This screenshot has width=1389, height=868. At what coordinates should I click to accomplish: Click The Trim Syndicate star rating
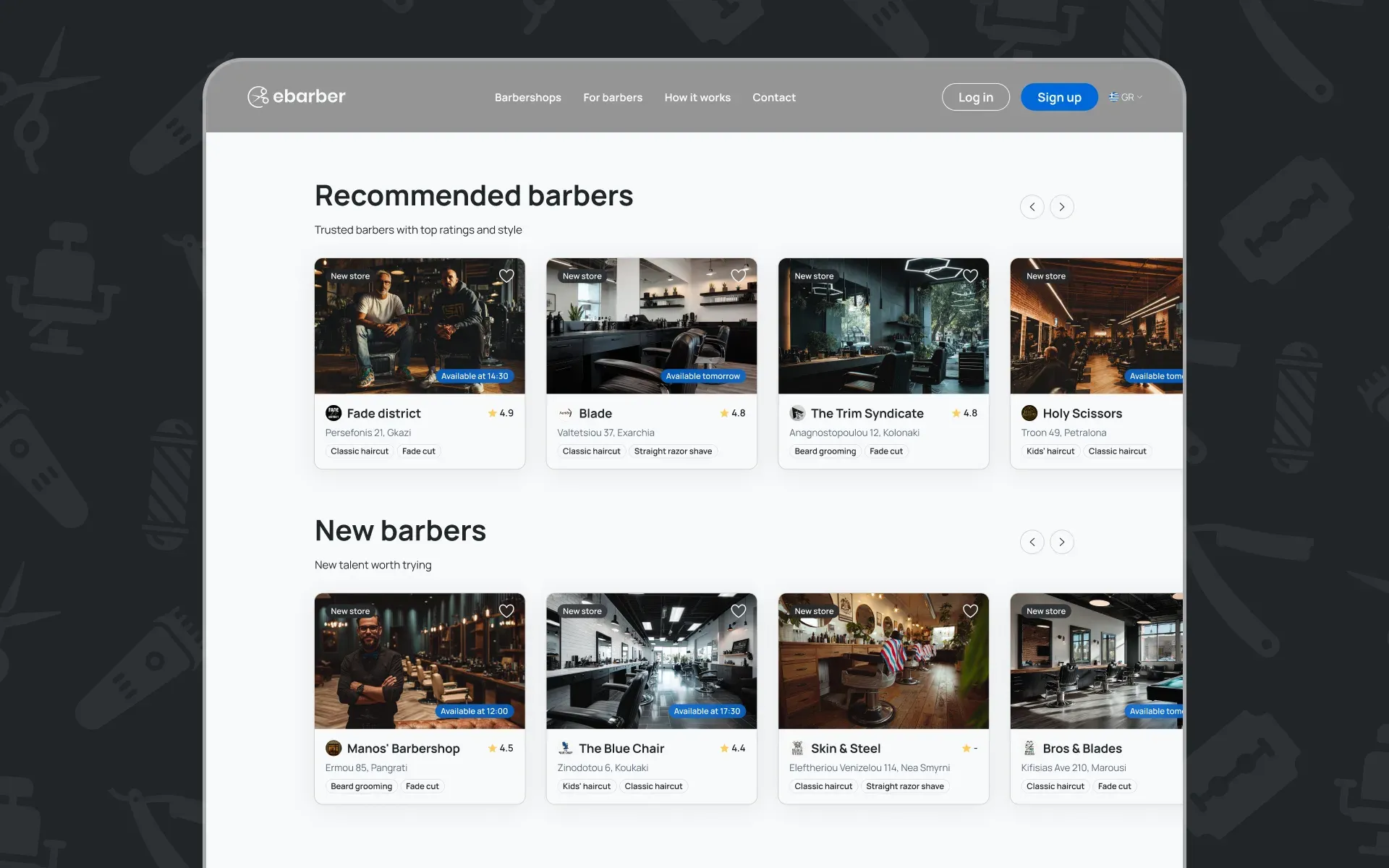click(x=964, y=413)
